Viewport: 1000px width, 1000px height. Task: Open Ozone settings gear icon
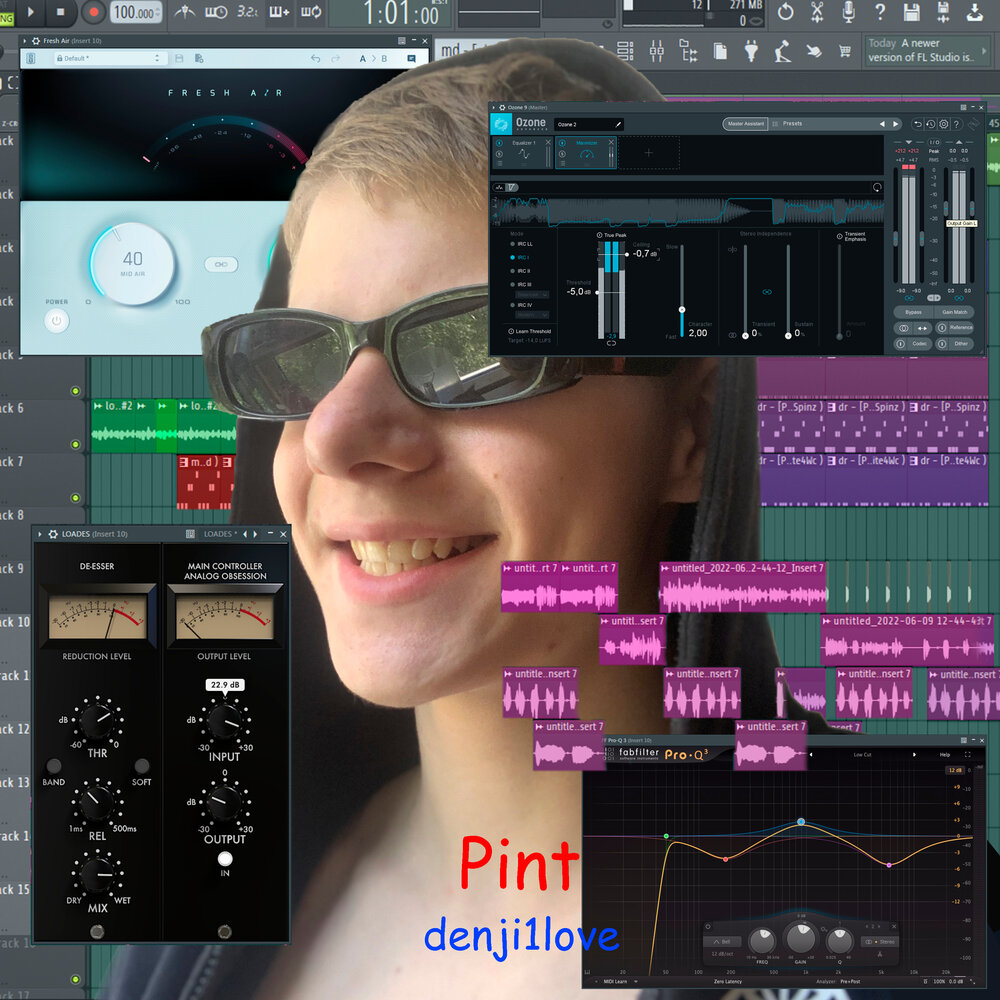point(943,124)
